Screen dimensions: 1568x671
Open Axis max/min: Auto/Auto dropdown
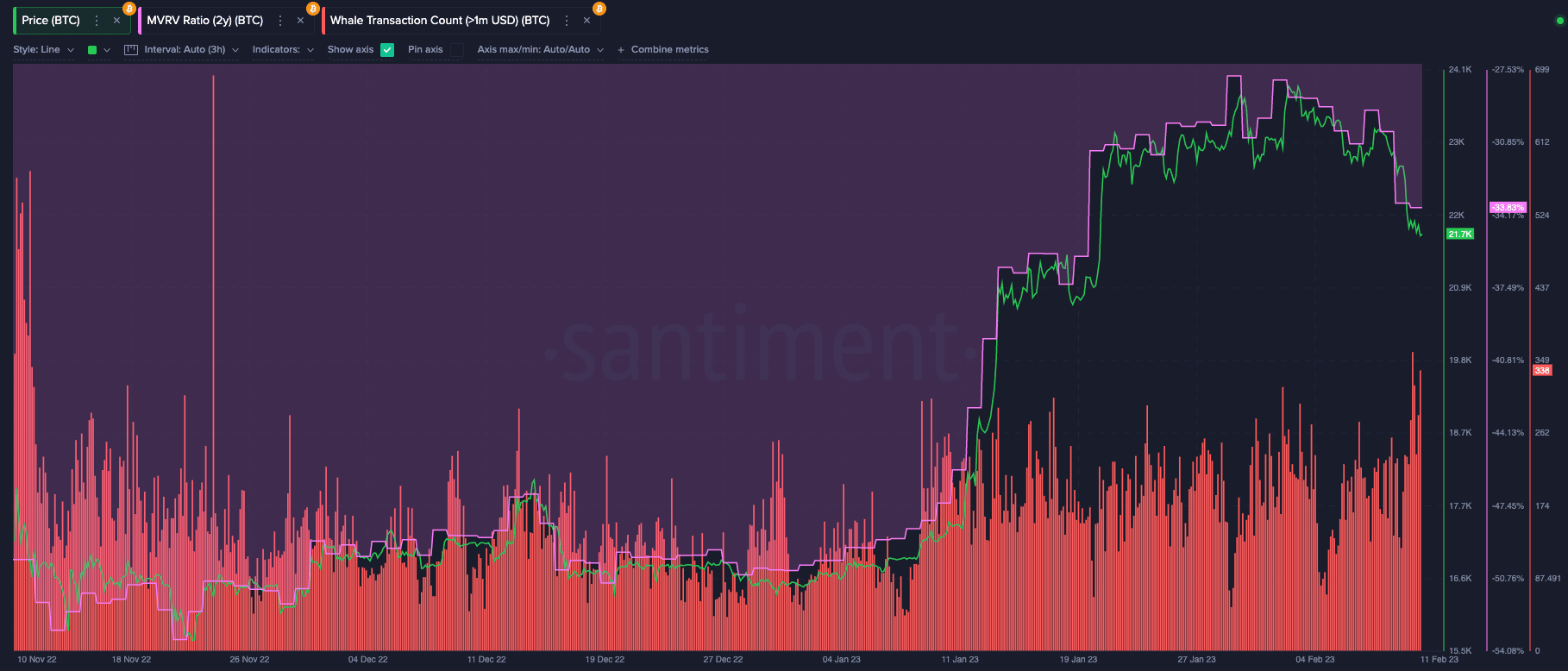540,50
